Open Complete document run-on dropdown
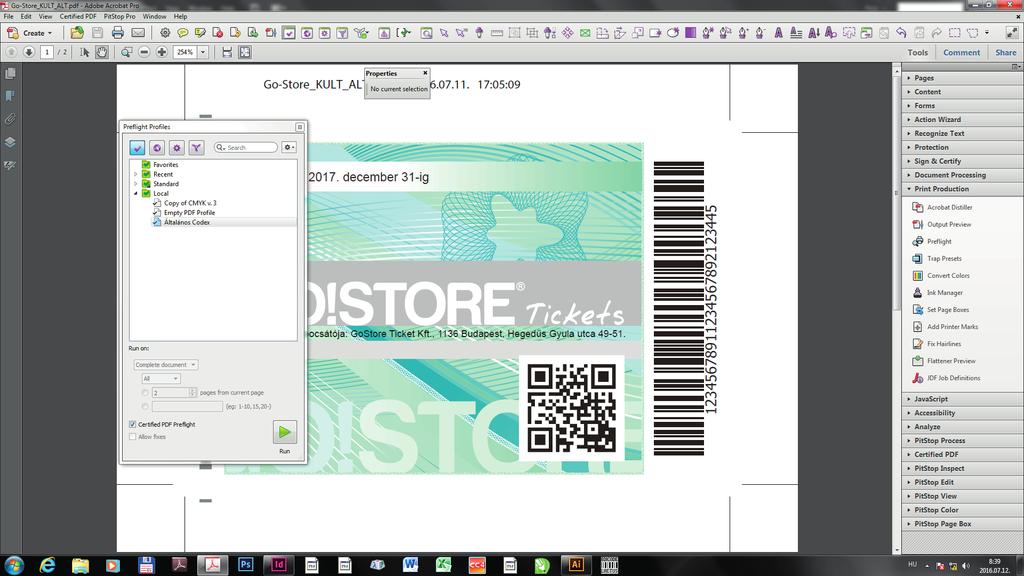Viewport: 1024px width, 576px height. 165,364
